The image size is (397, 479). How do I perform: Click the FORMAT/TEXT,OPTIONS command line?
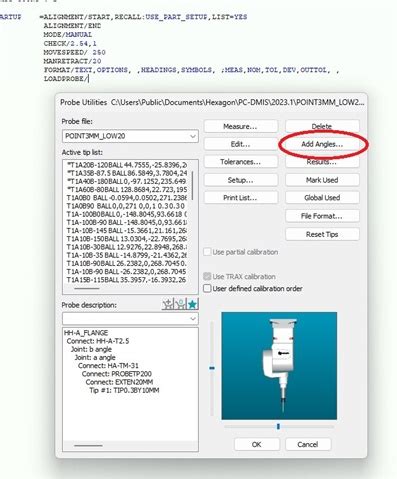(191, 70)
